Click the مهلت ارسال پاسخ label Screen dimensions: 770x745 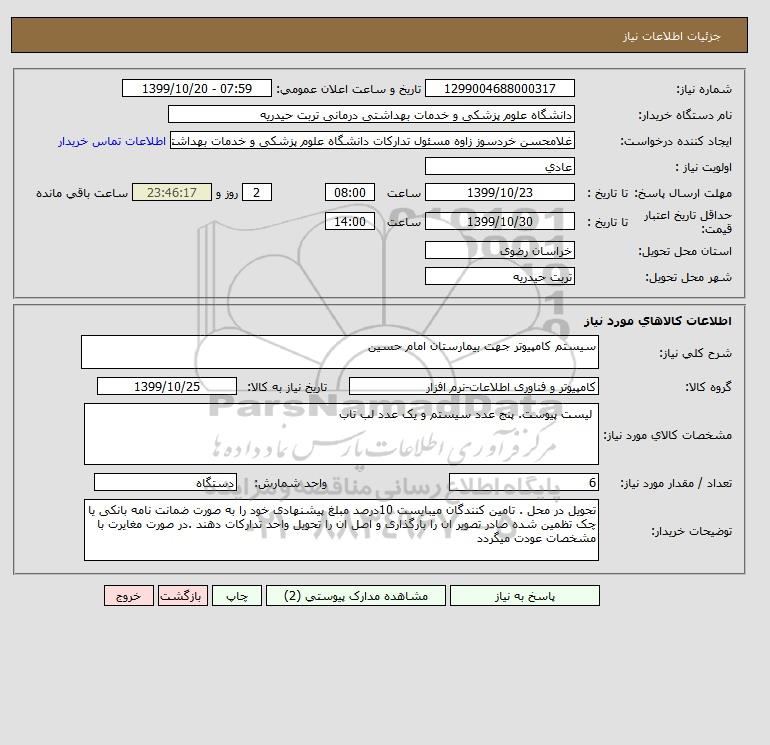coord(683,193)
